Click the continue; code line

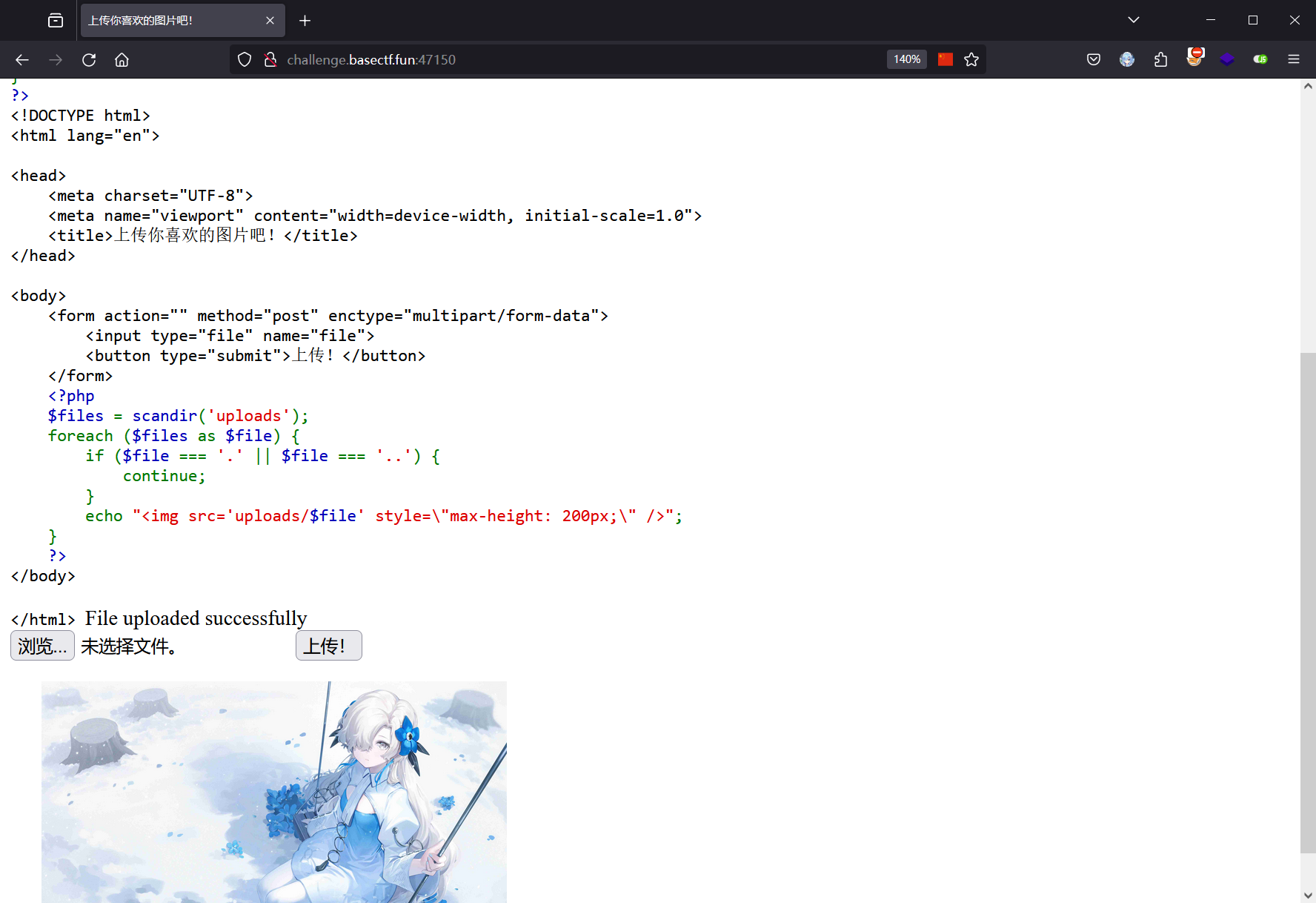point(164,476)
